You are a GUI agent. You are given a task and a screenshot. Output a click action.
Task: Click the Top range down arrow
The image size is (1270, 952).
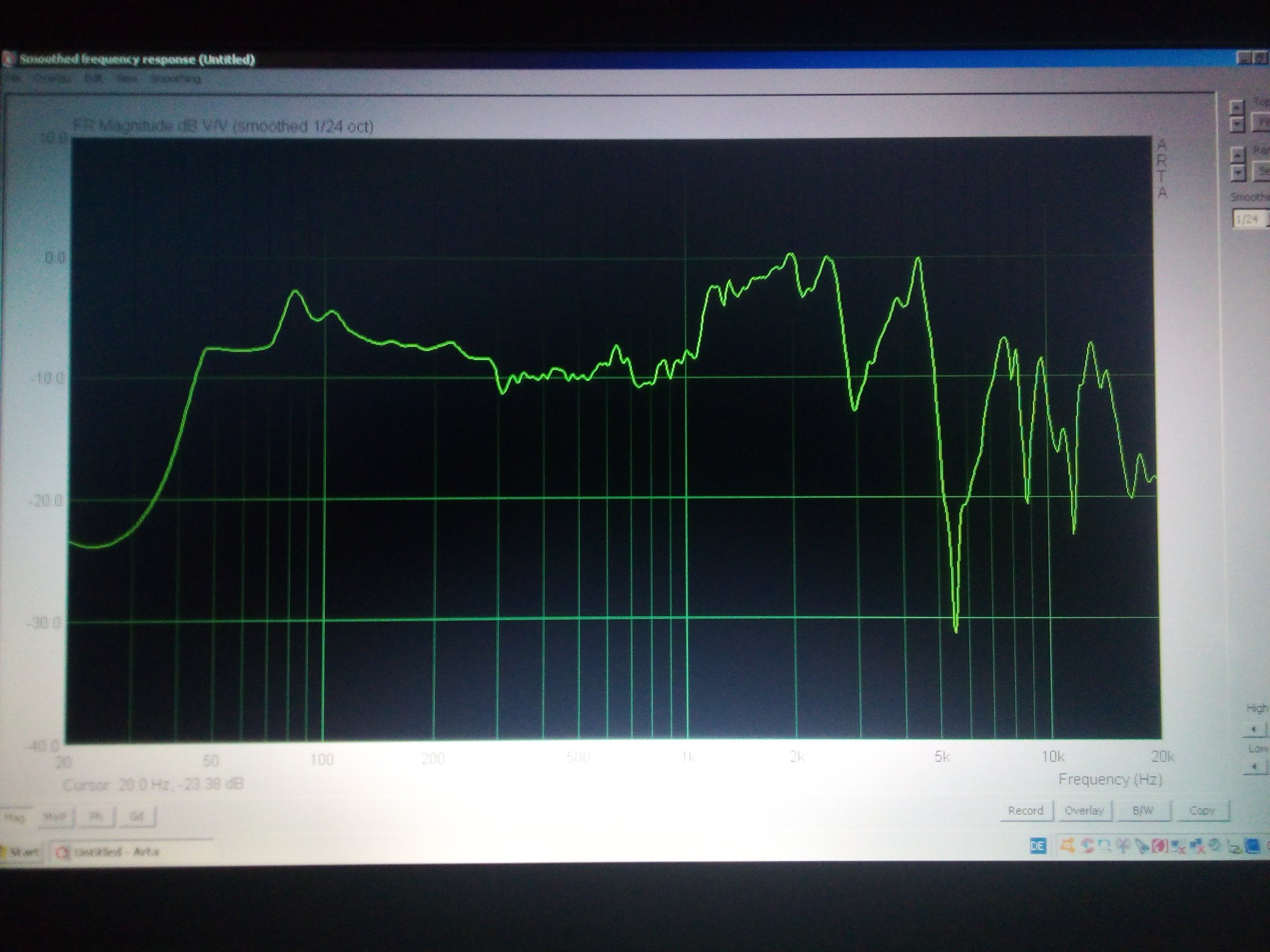tap(1237, 124)
